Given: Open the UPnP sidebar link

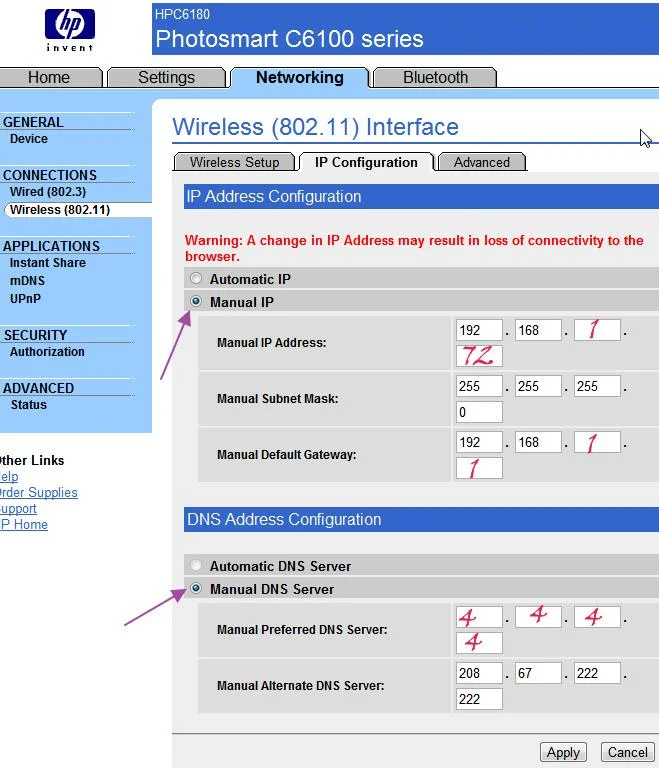Looking at the screenshot, I should (25, 298).
